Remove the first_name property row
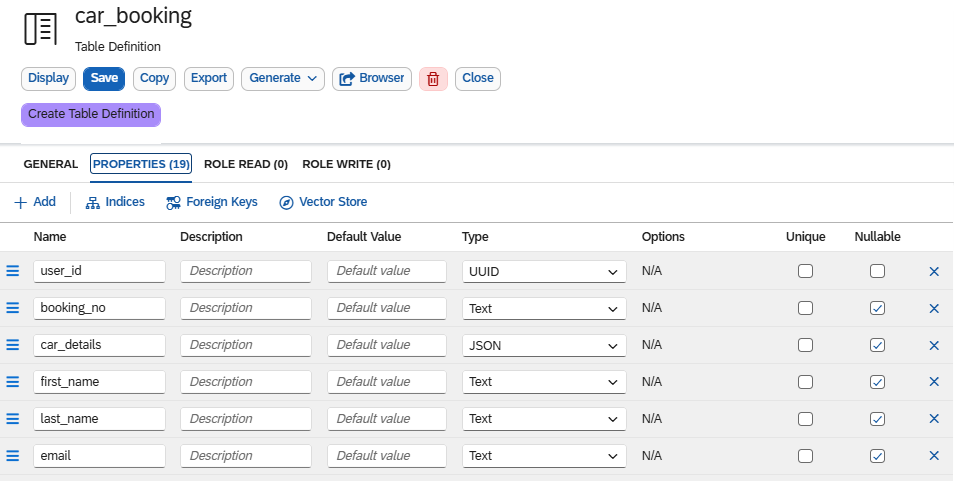 click(935, 382)
